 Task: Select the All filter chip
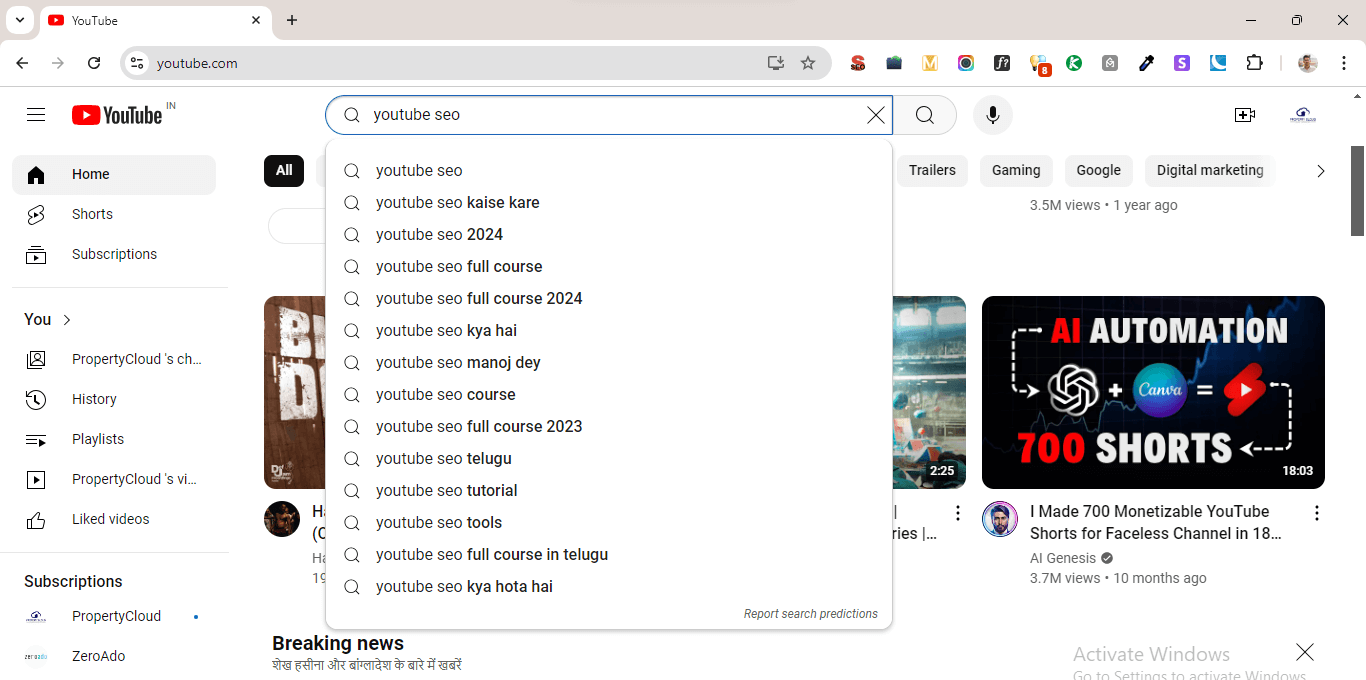284,170
